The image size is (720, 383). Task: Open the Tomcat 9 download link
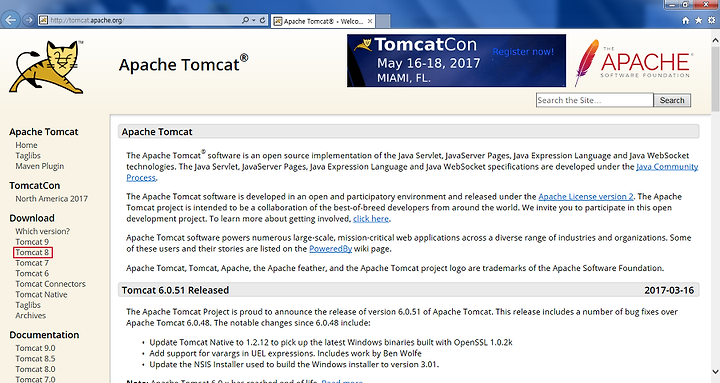[x=32, y=242]
